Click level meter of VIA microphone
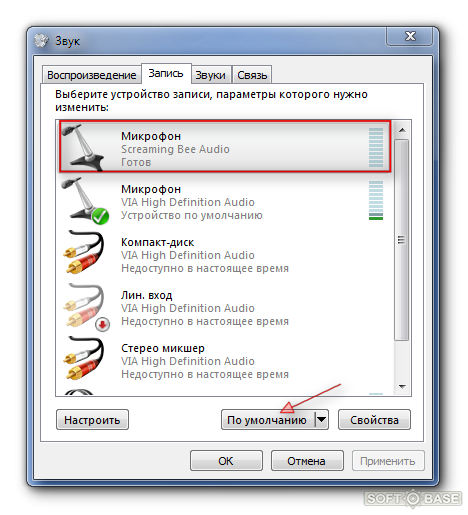The height and width of the screenshot is (515, 468). [376, 200]
